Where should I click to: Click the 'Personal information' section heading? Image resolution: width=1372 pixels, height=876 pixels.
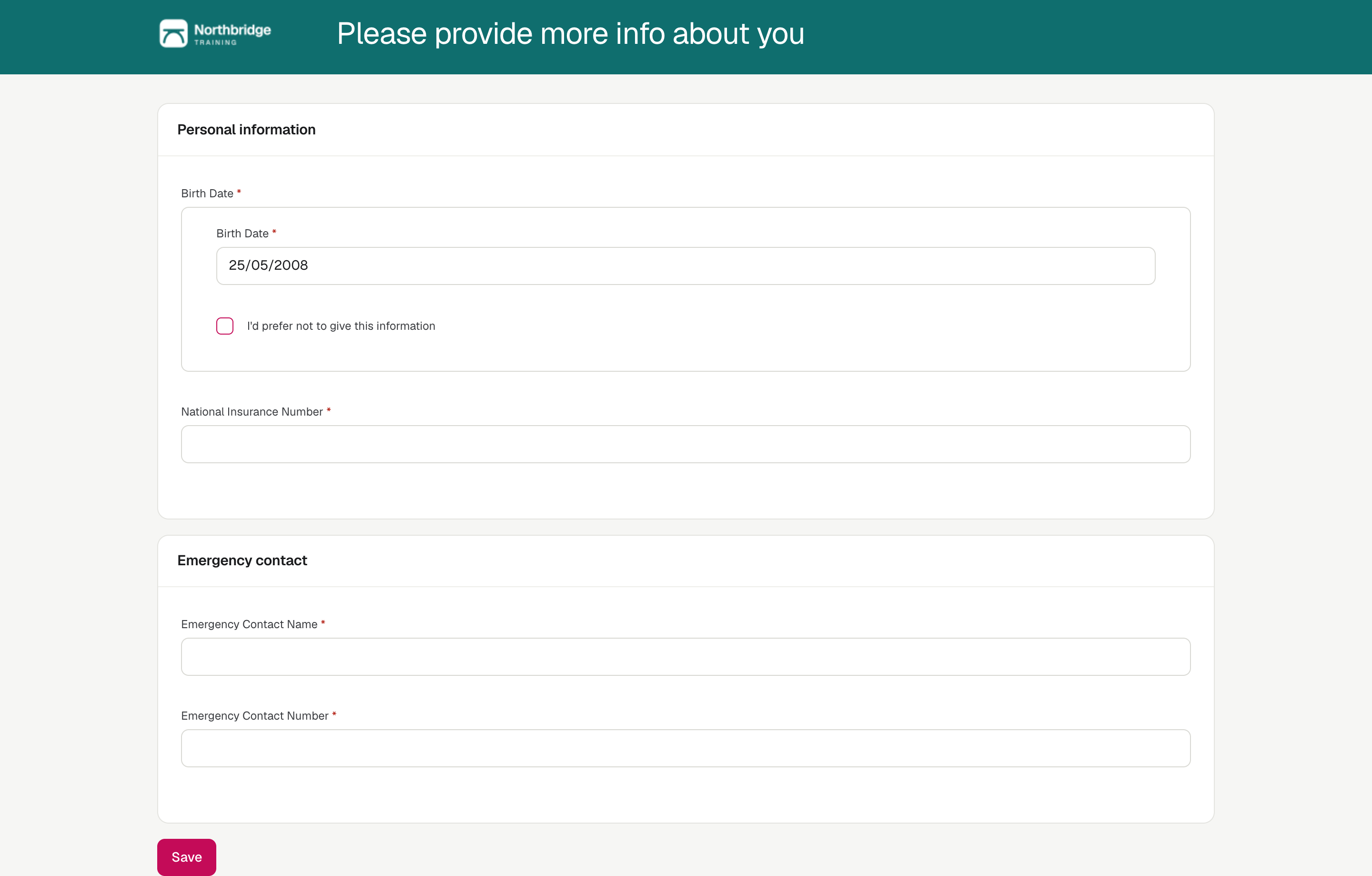[246, 130]
